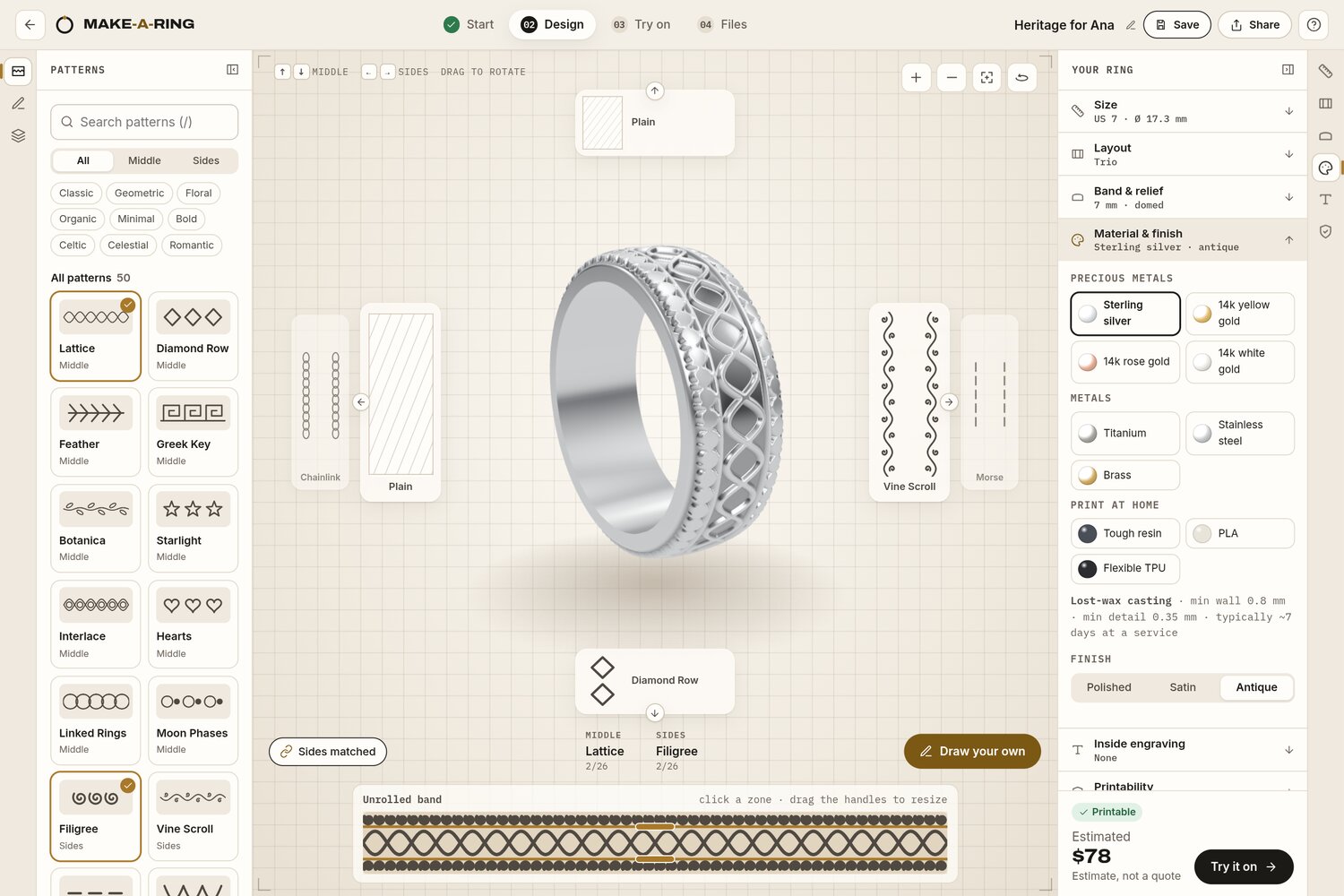This screenshot has width=1344, height=896.
Task: Reset ring rotation
Action: pyautogui.click(x=1022, y=78)
